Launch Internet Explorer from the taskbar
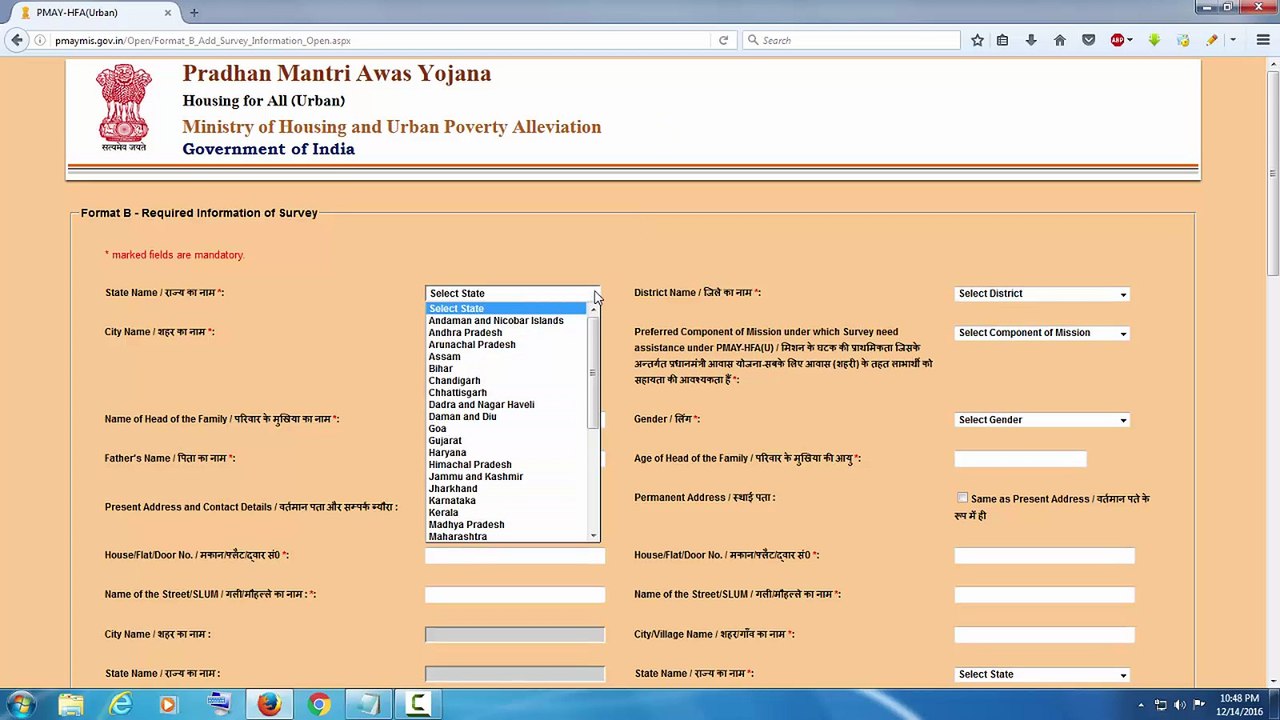The image size is (1280, 720). (120, 705)
